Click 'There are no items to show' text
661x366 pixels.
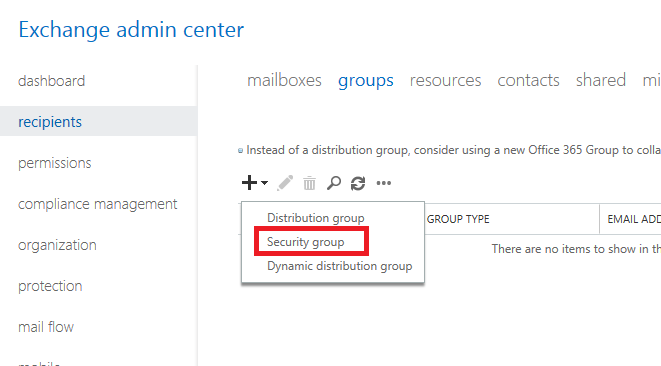click(x=576, y=249)
